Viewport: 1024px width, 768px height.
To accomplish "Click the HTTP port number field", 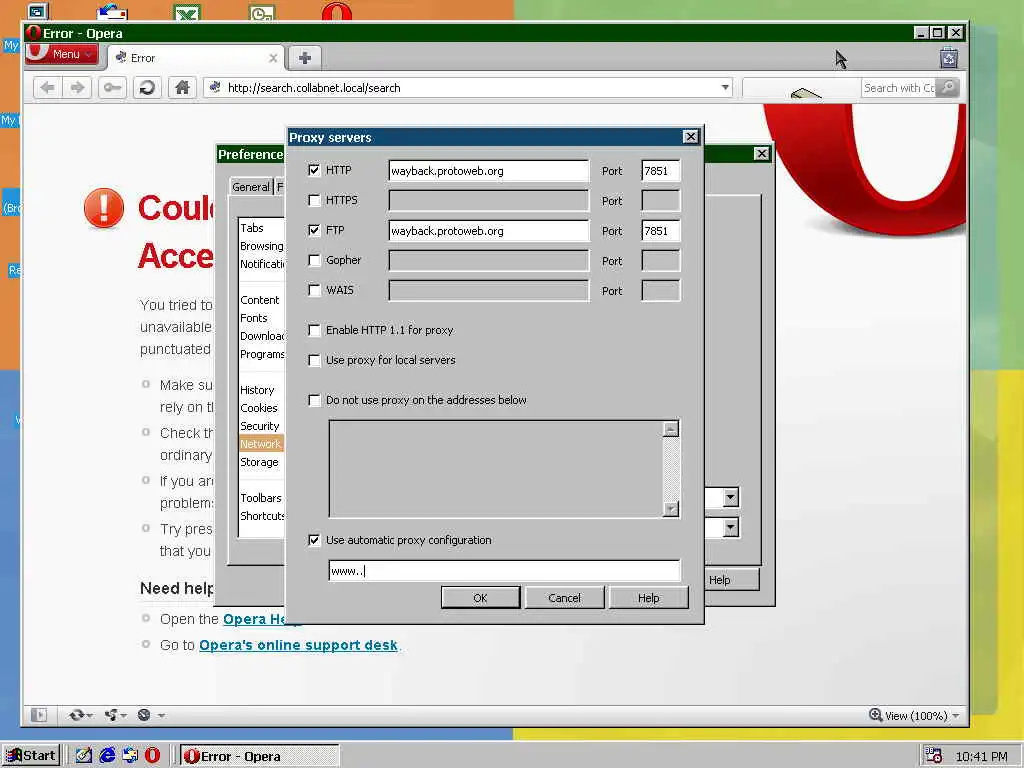I will coord(660,170).
